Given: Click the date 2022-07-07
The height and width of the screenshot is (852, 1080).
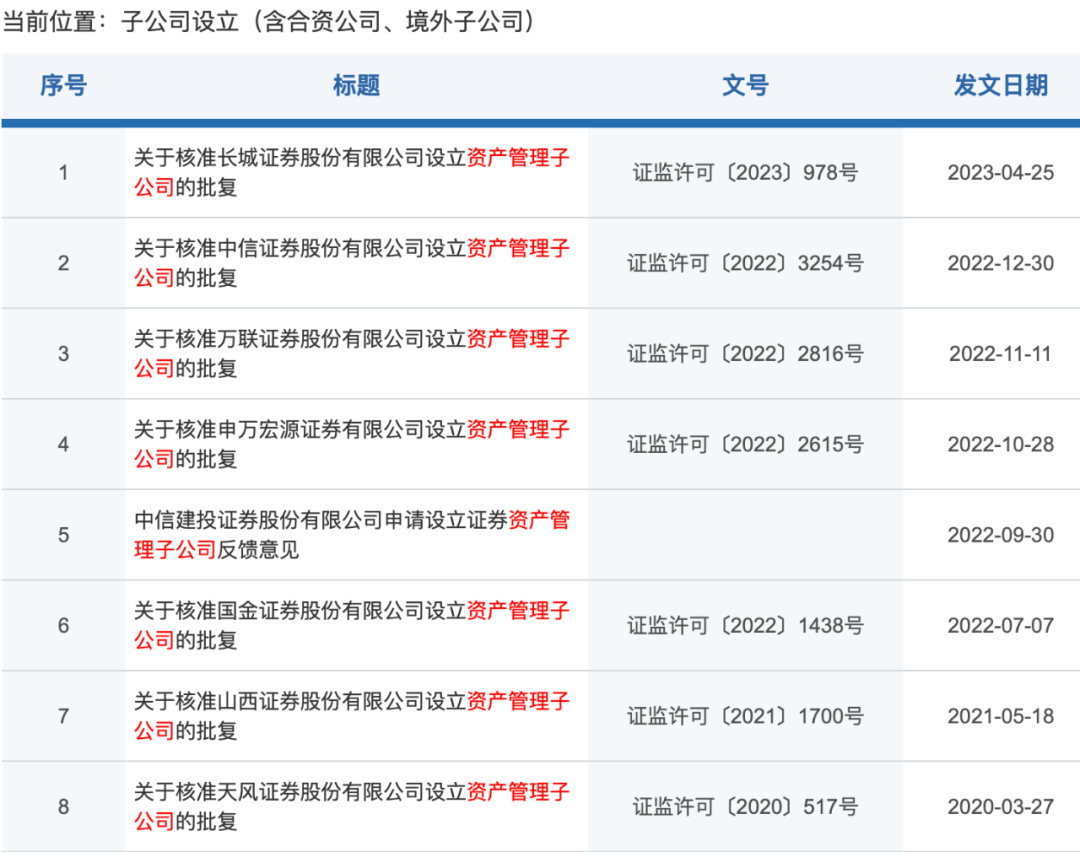Looking at the screenshot, I should pyautogui.click(x=1001, y=625).
